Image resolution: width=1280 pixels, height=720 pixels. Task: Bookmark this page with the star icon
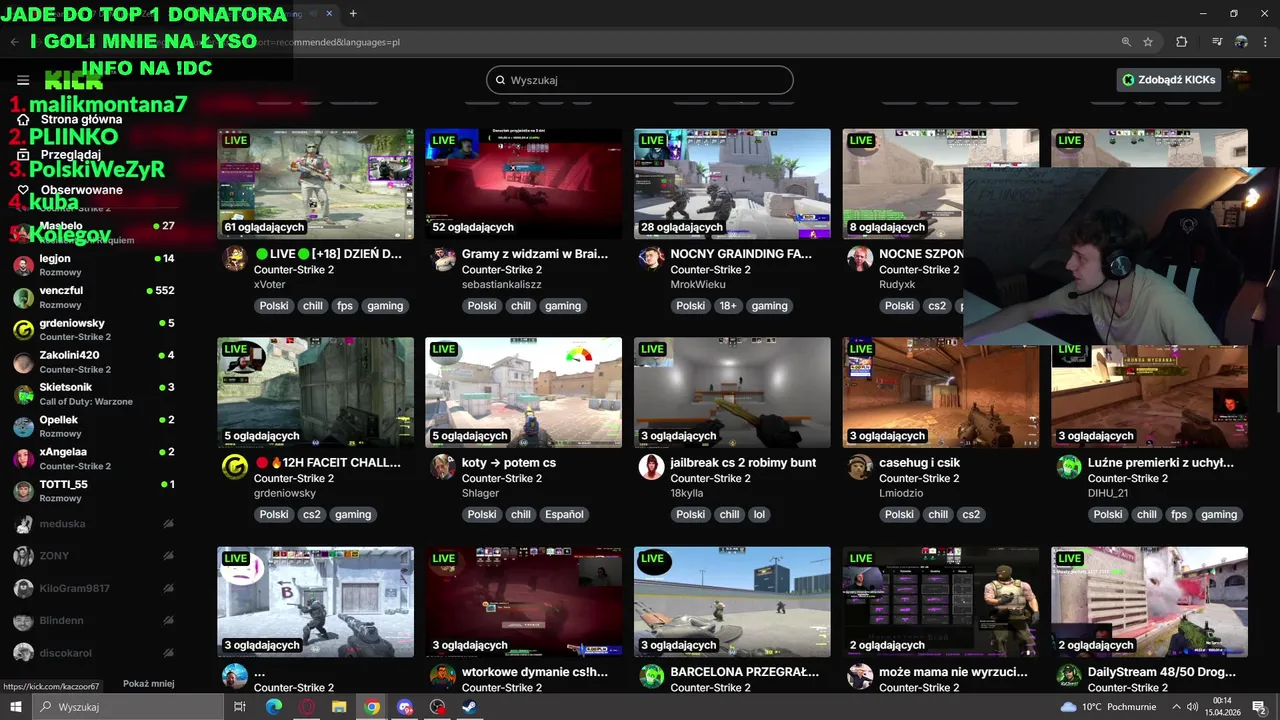click(1148, 42)
